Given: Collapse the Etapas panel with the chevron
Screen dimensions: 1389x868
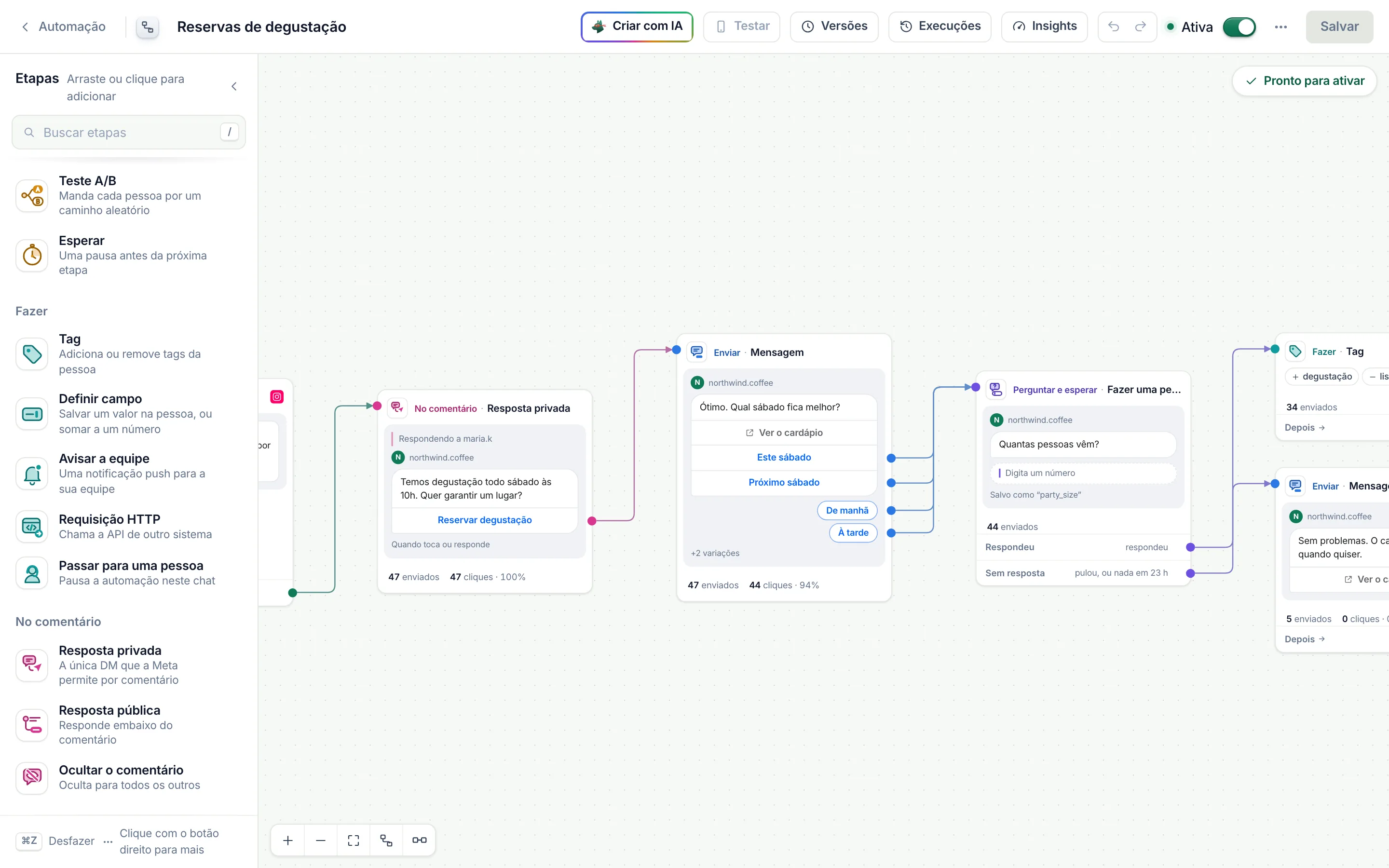Looking at the screenshot, I should click(234, 87).
